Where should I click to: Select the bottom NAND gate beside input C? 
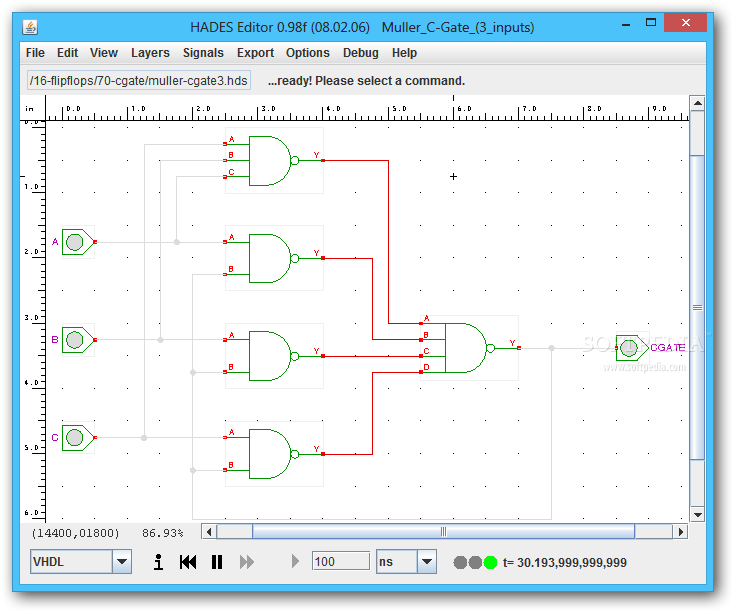274,454
